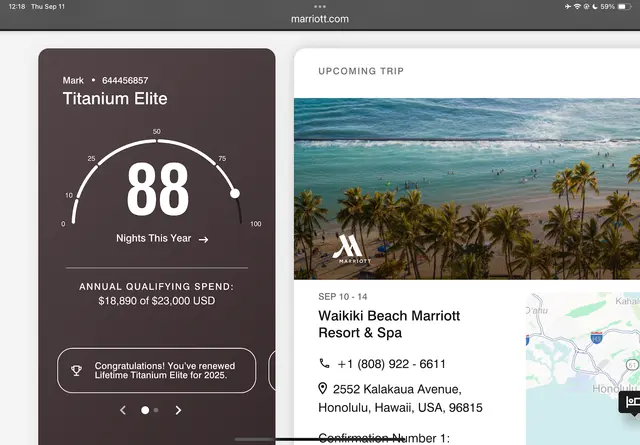The image size is (640, 445).
Task: Tap the Do Not Disturb moon icon
Action: pos(595,7)
